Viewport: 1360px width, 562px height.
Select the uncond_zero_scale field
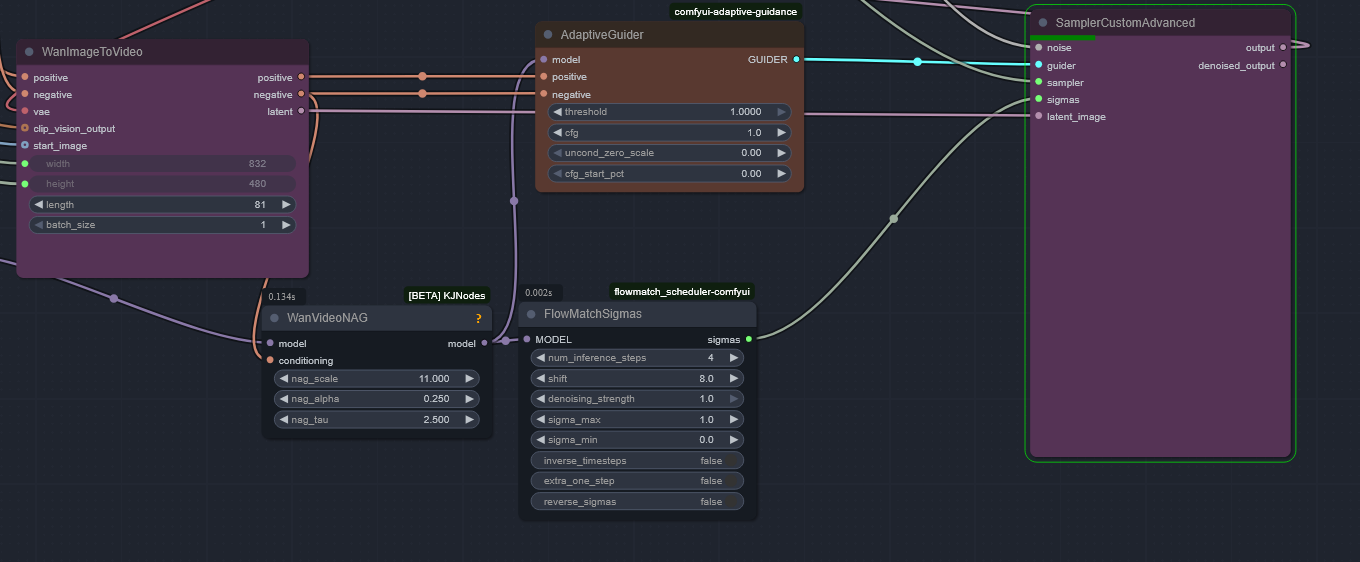(x=670, y=153)
